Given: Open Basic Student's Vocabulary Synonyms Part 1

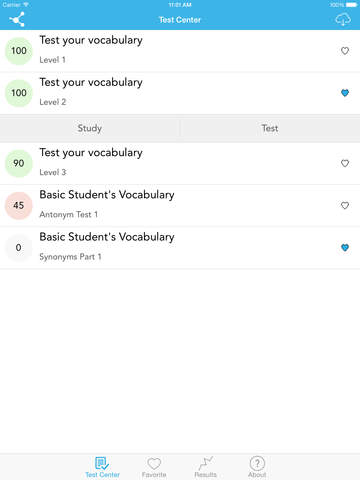Looking at the screenshot, I should tap(180, 247).
